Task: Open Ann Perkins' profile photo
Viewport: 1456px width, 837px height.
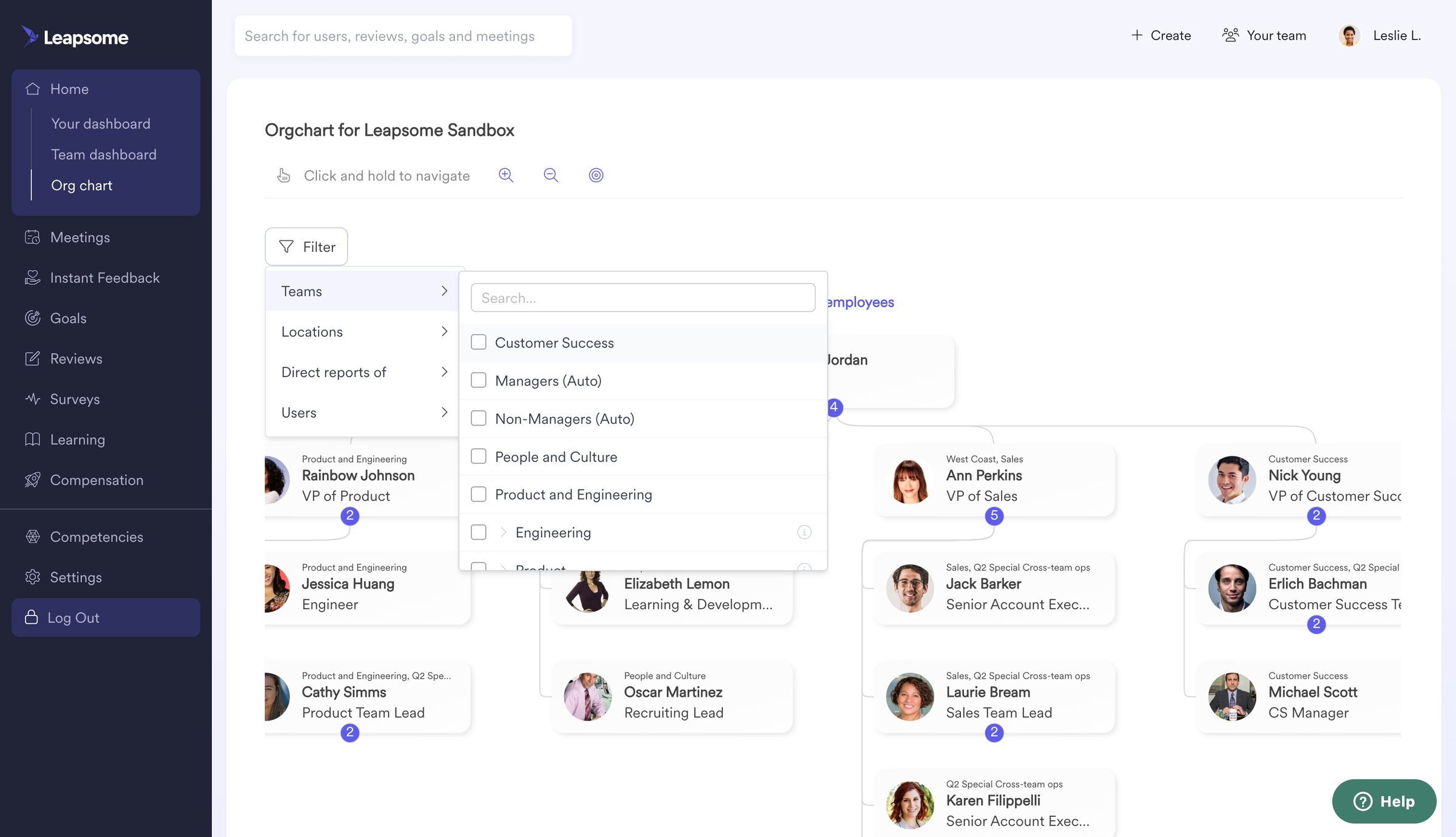Action: point(909,479)
